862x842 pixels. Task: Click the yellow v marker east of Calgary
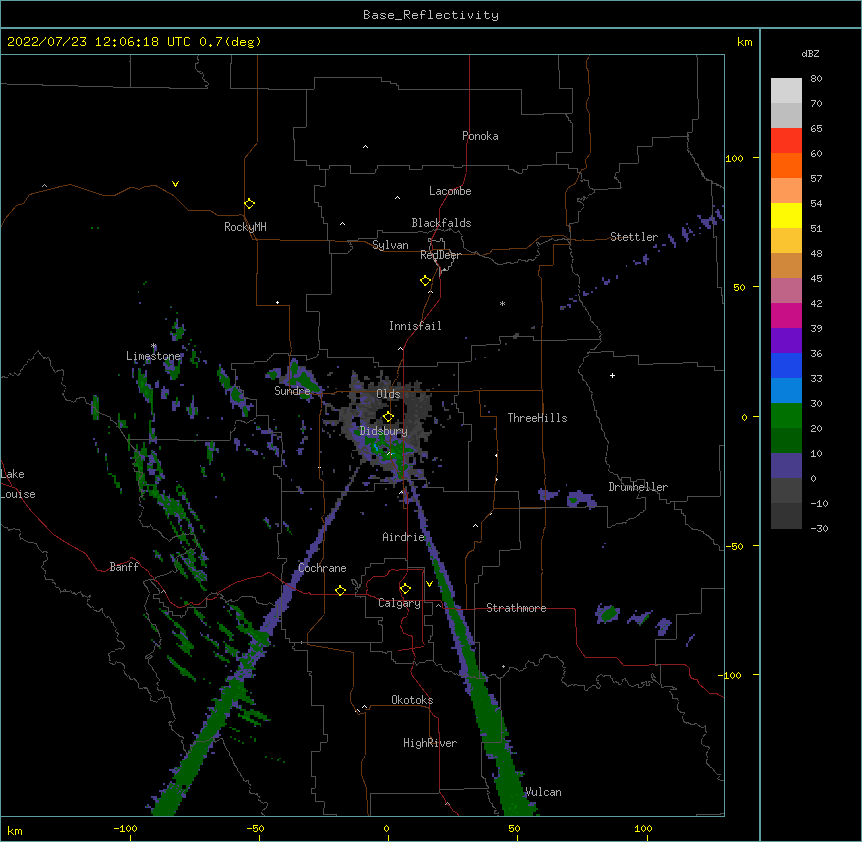click(x=429, y=584)
